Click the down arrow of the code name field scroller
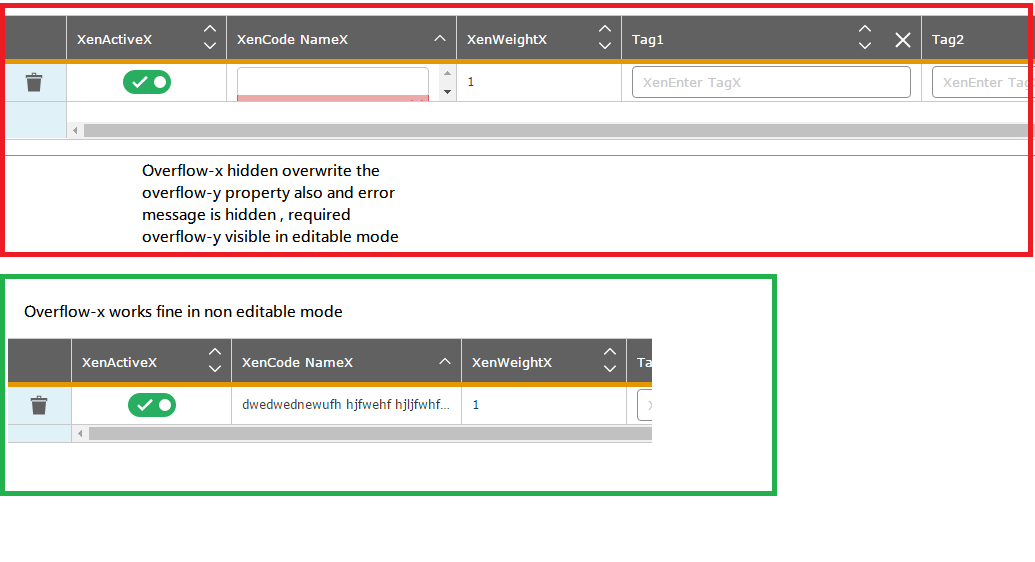 [x=448, y=92]
